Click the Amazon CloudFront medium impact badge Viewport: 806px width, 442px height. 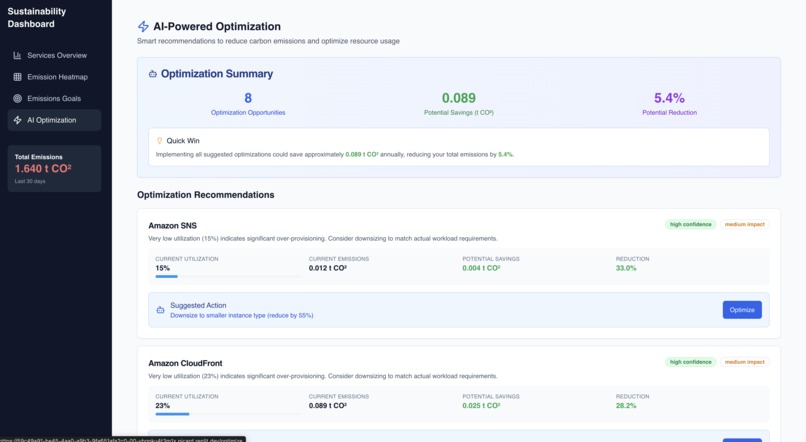click(x=745, y=362)
